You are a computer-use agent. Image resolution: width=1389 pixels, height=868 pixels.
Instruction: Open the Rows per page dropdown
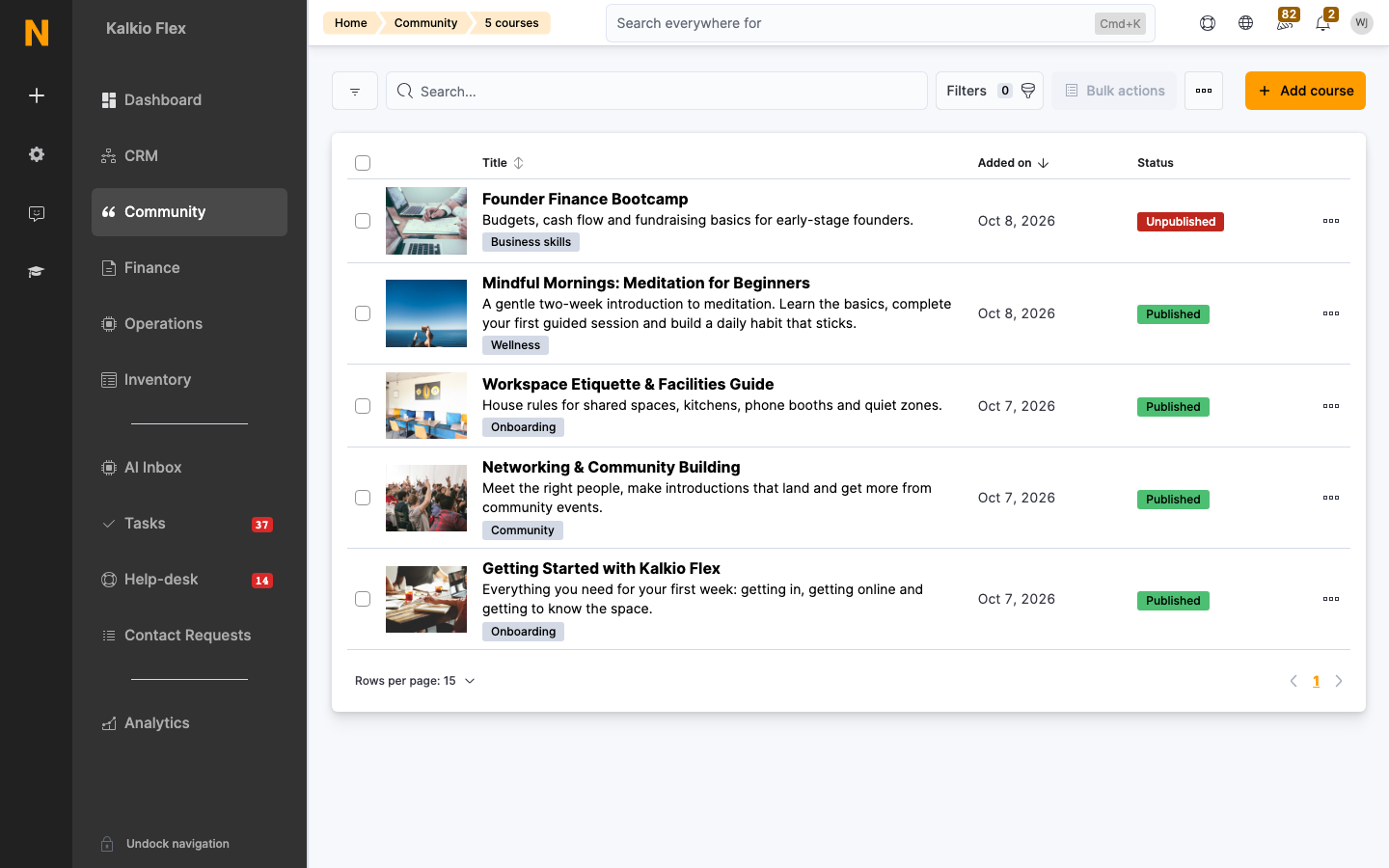[415, 681]
